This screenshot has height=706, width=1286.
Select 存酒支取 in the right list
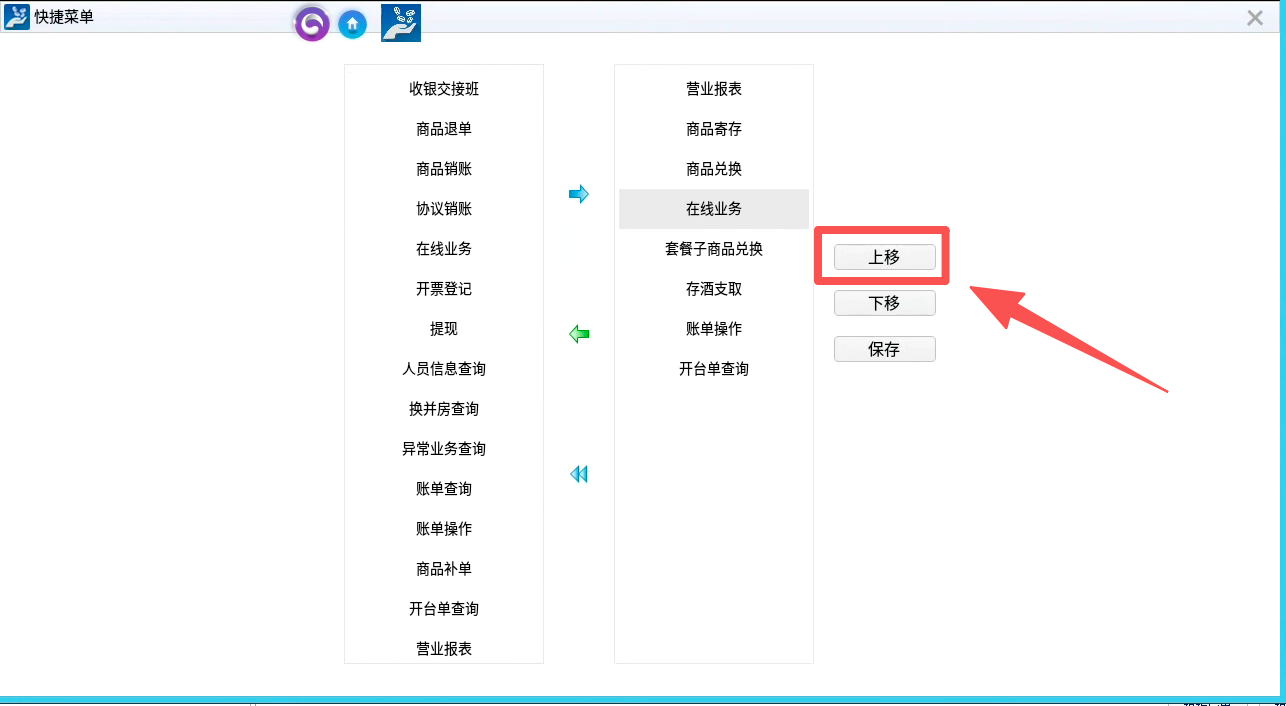point(713,289)
